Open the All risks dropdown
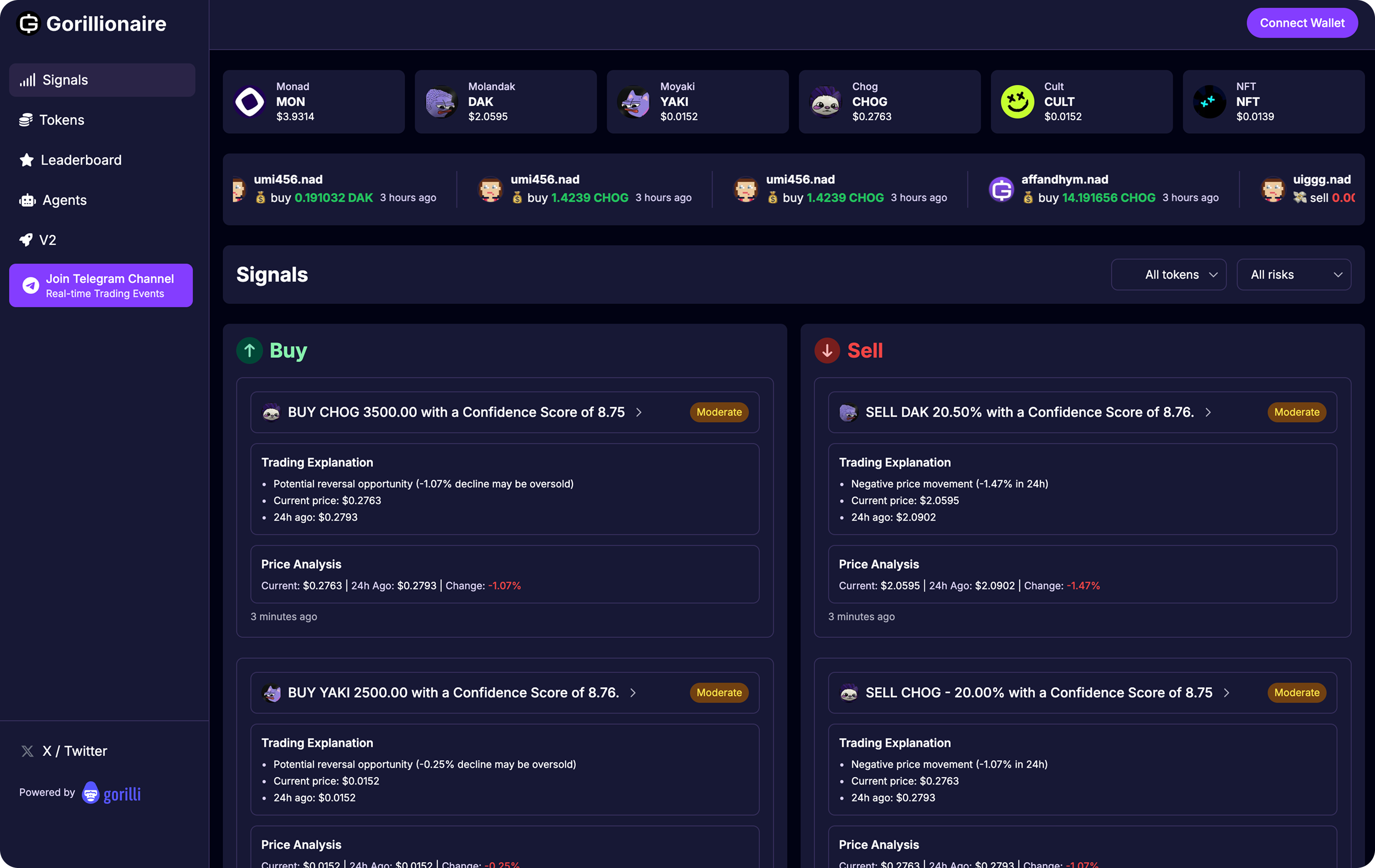1375x868 pixels. (x=1293, y=275)
